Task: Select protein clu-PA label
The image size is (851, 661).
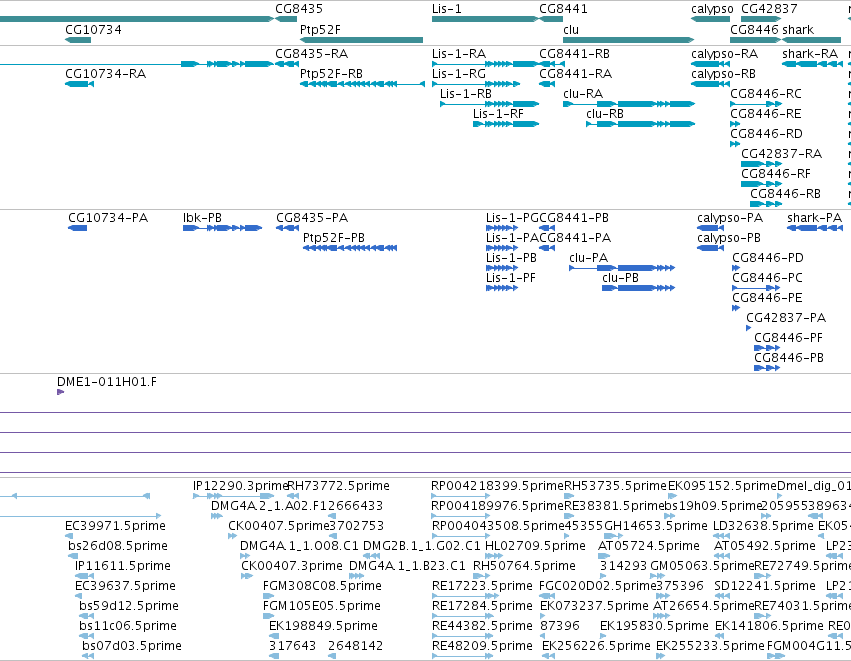Action: pyautogui.click(x=588, y=258)
